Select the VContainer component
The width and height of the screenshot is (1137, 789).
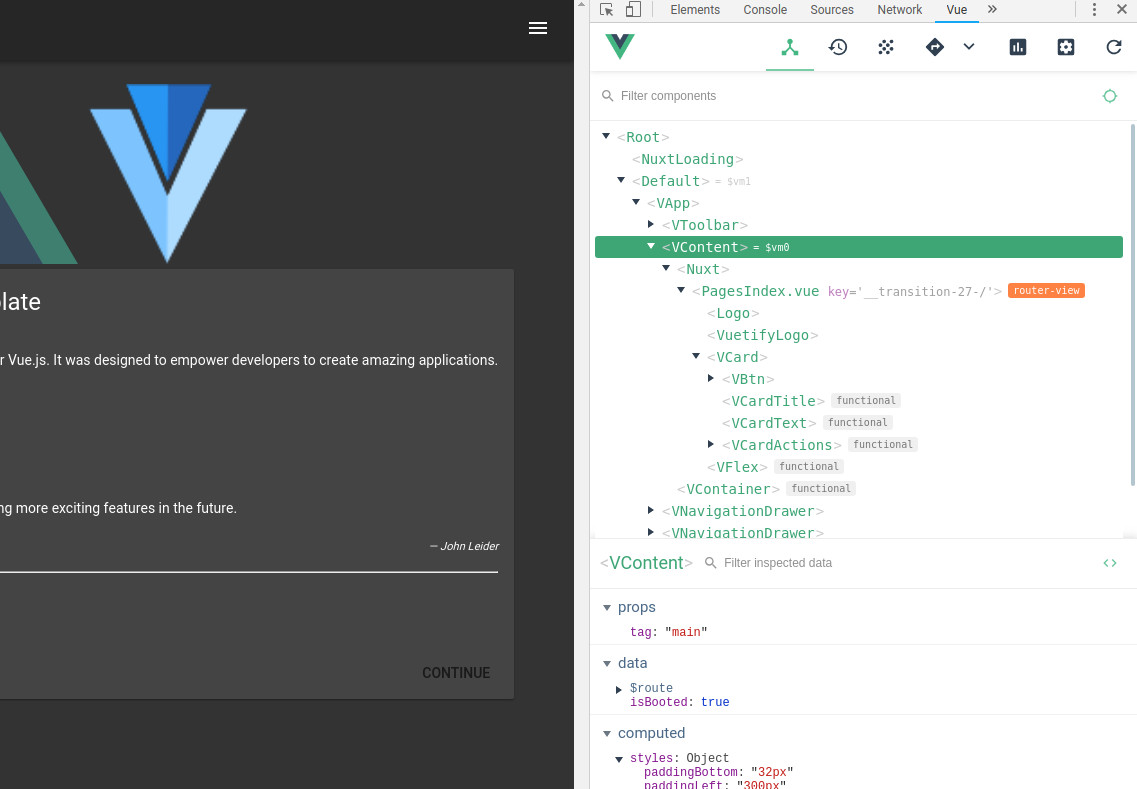(x=728, y=489)
